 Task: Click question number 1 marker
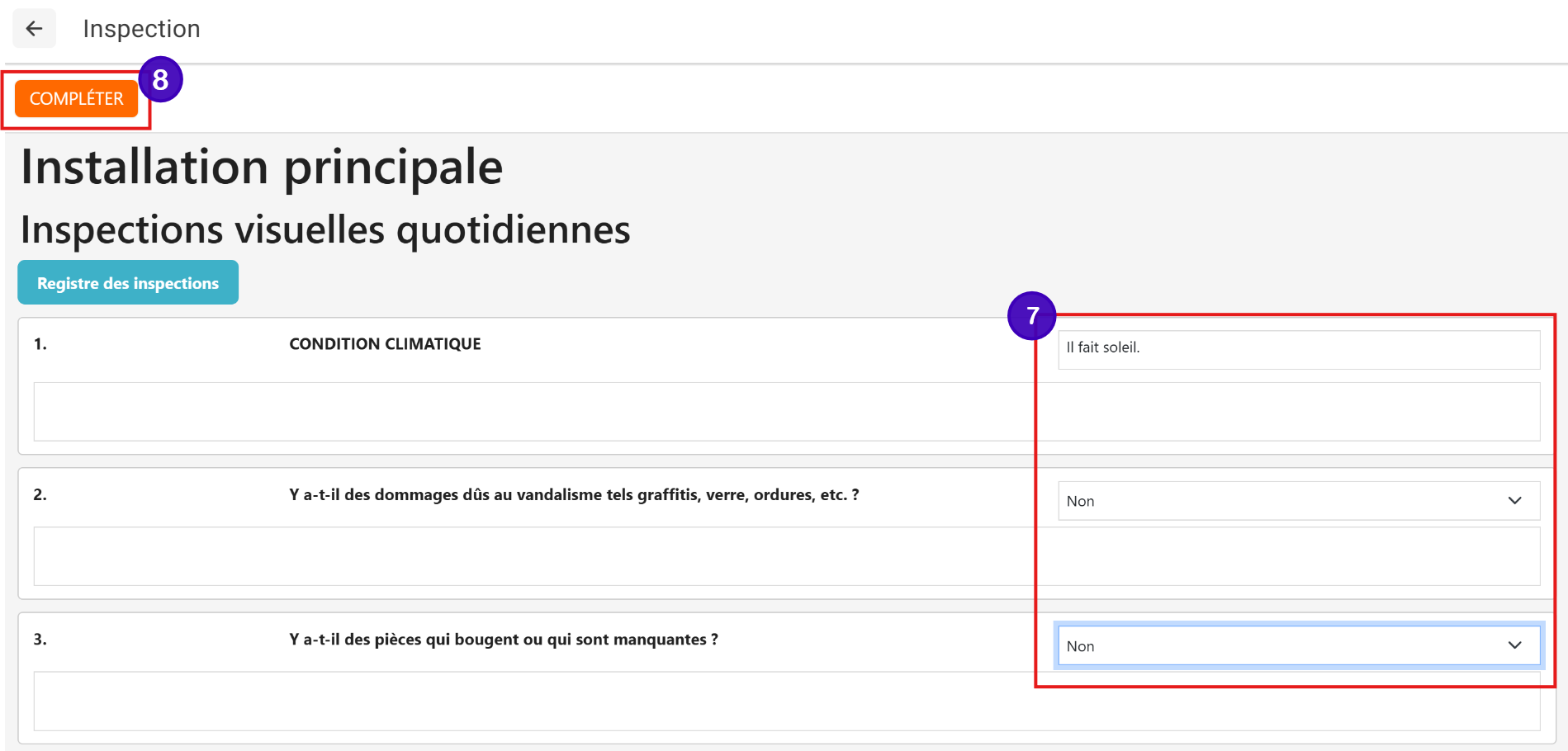(40, 344)
